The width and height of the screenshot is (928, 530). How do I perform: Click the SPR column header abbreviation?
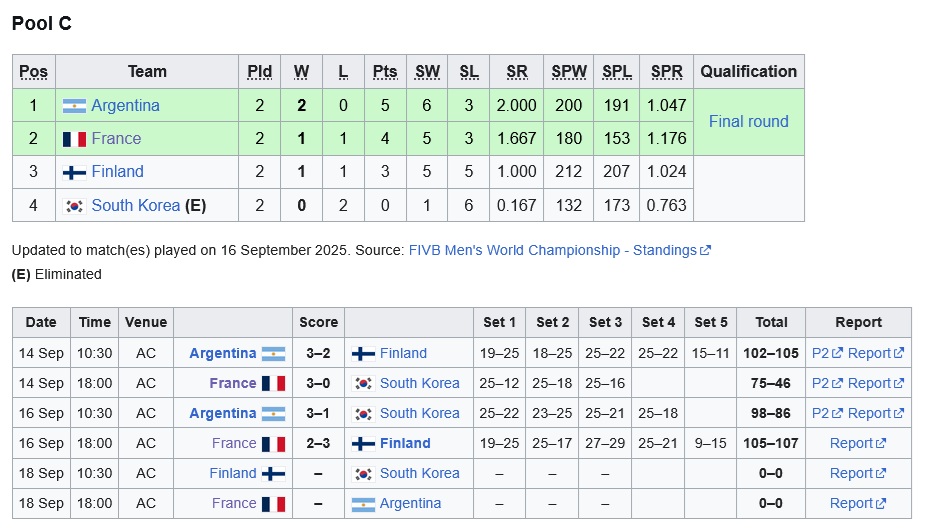pyautogui.click(x=666, y=72)
